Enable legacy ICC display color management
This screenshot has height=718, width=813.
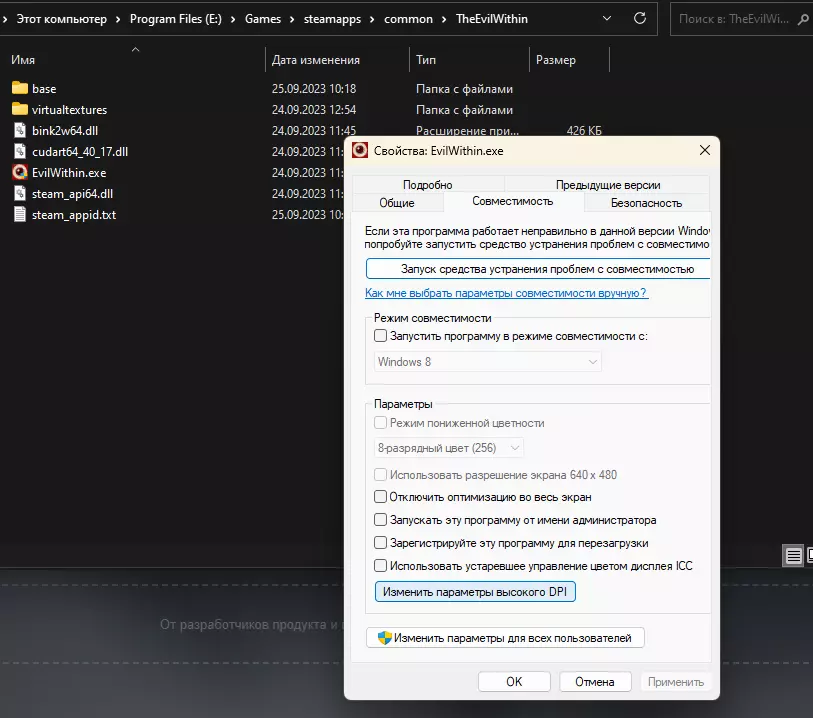[381, 566]
